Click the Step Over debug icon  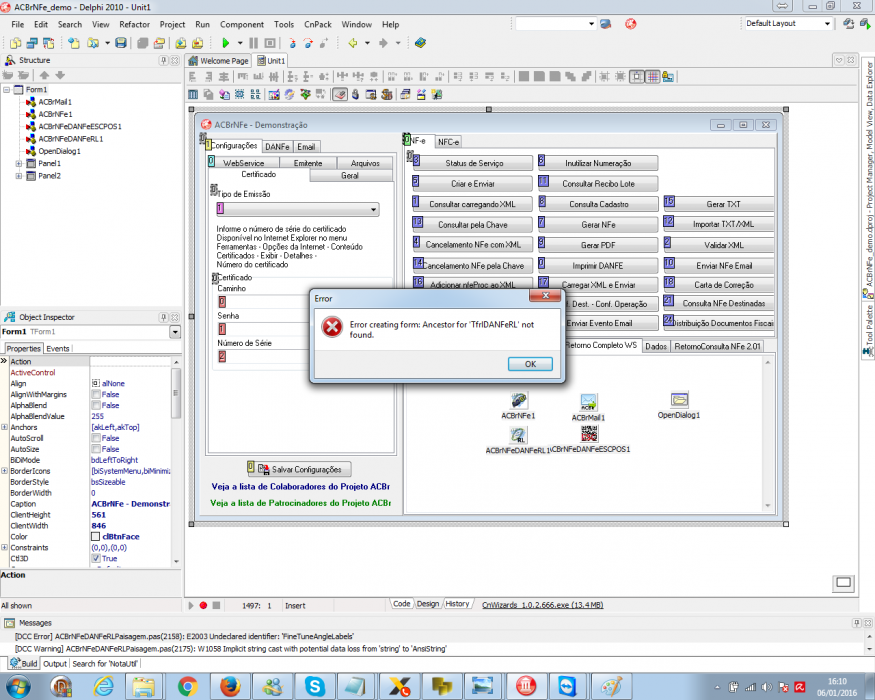point(308,43)
